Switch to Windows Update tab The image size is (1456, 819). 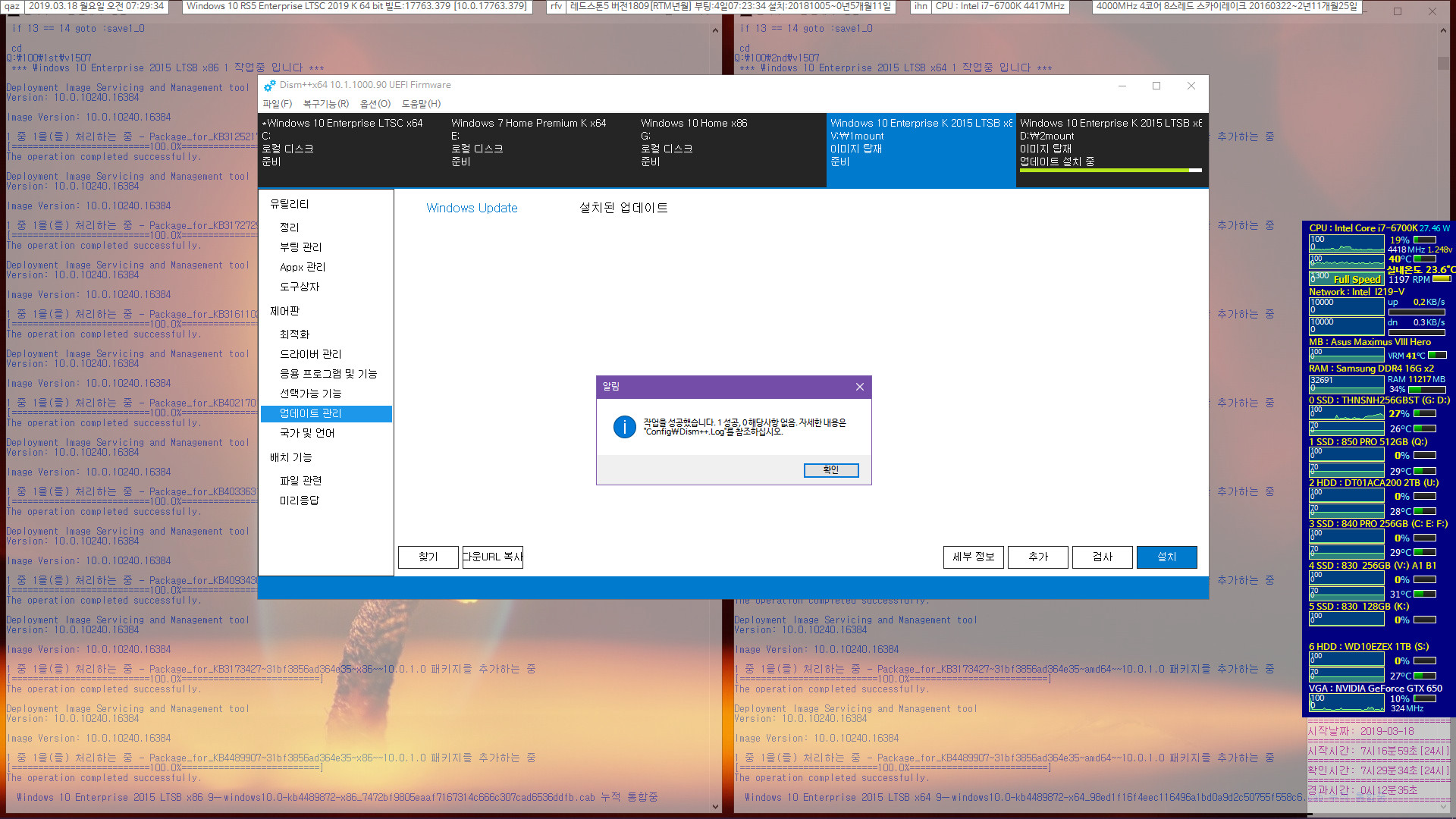[472, 208]
